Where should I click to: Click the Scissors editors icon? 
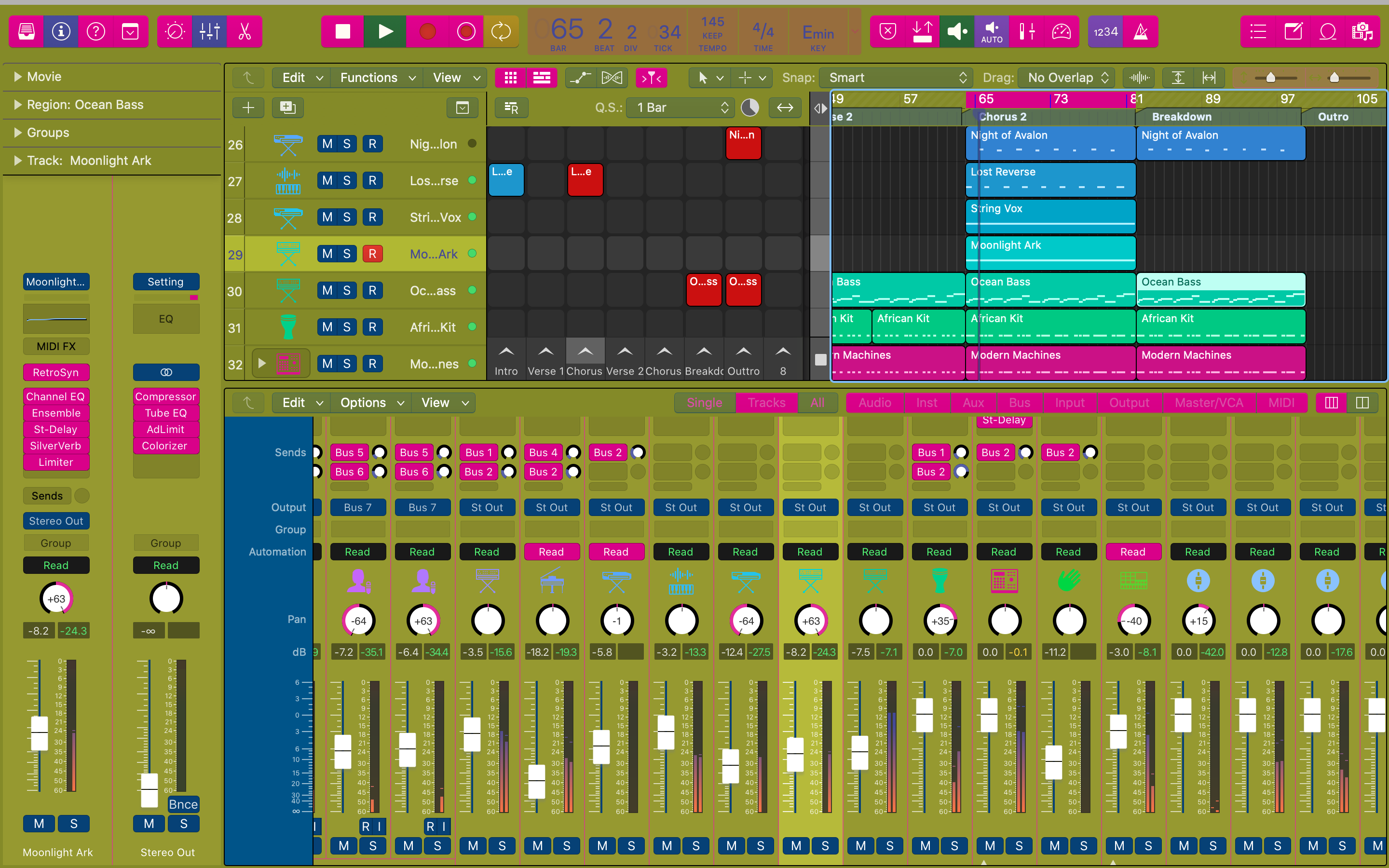(245, 31)
